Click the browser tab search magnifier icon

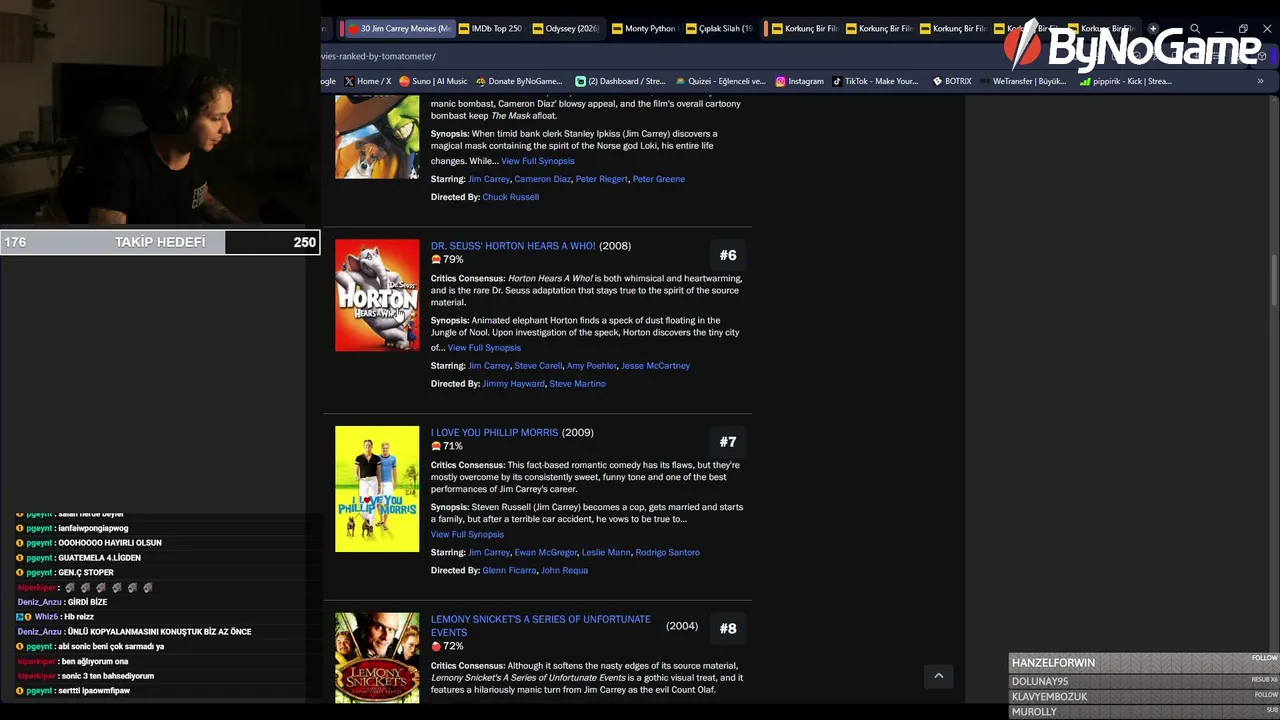pyautogui.click(x=1195, y=29)
